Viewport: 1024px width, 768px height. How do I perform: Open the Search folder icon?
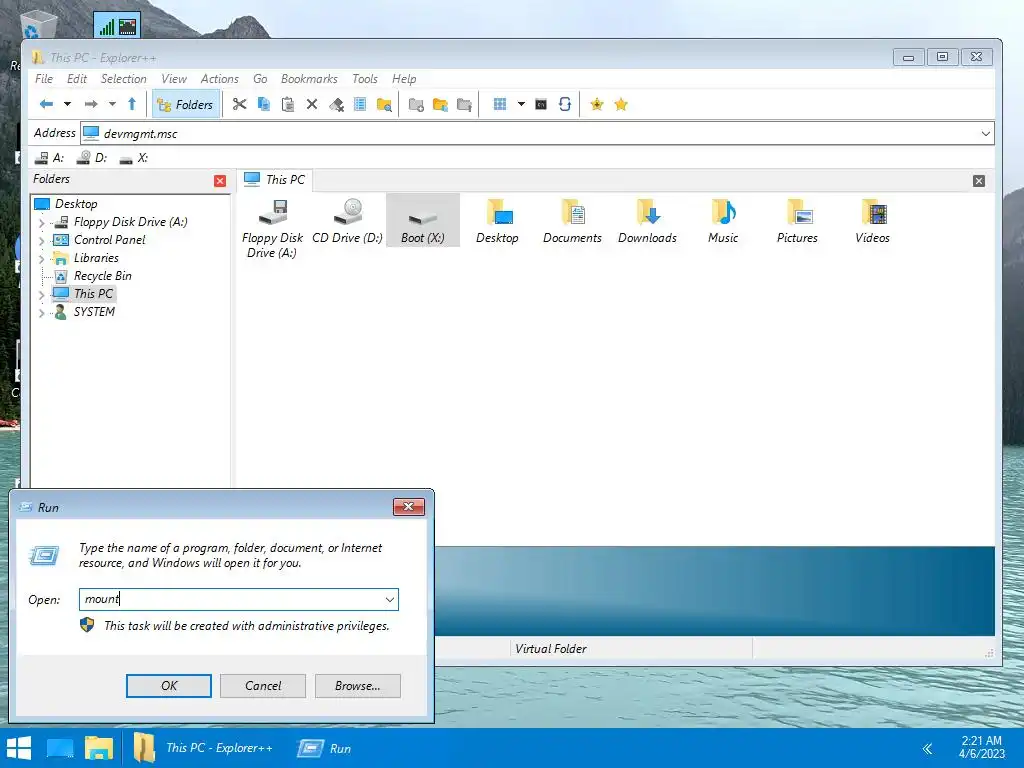(384, 104)
